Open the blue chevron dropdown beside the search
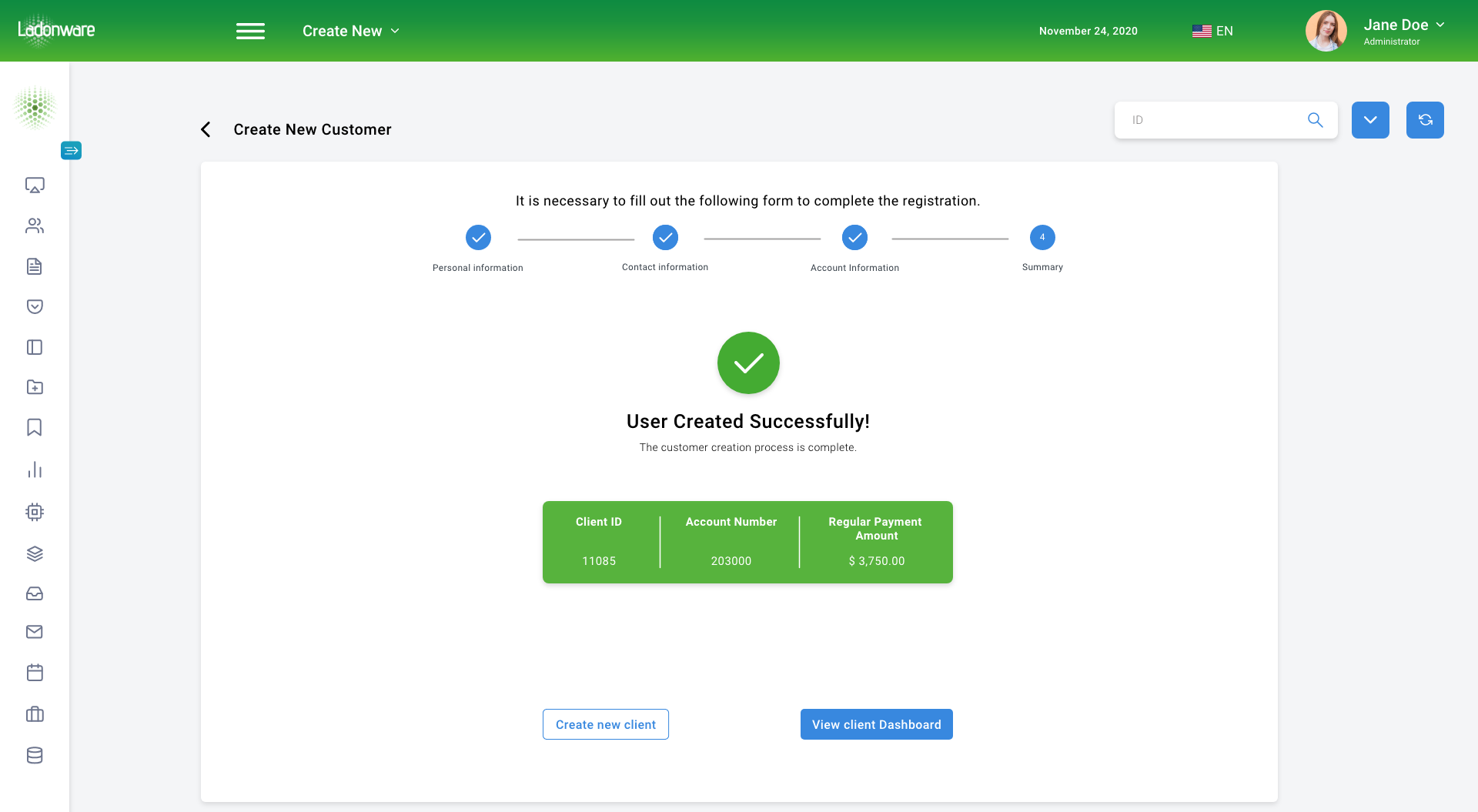This screenshot has height=812, width=1478. (1370, 119)
